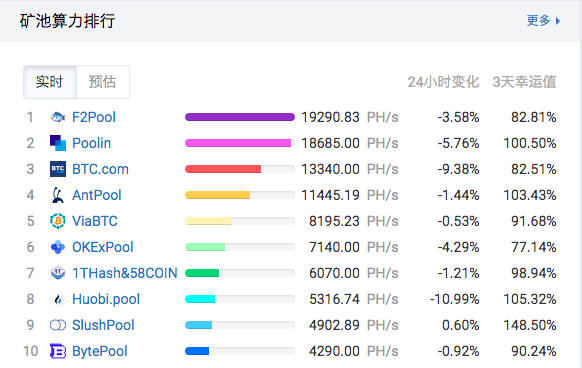Screen dimensions: 582x368
Task: Click the cyan Huobi.pool hashrate bar
Action: [x=200, y=299]
